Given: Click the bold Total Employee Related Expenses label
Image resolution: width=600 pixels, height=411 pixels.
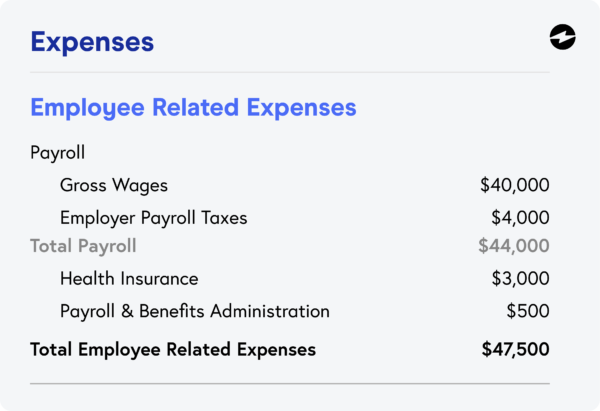Looking at the screenshot, I should 173,349.
